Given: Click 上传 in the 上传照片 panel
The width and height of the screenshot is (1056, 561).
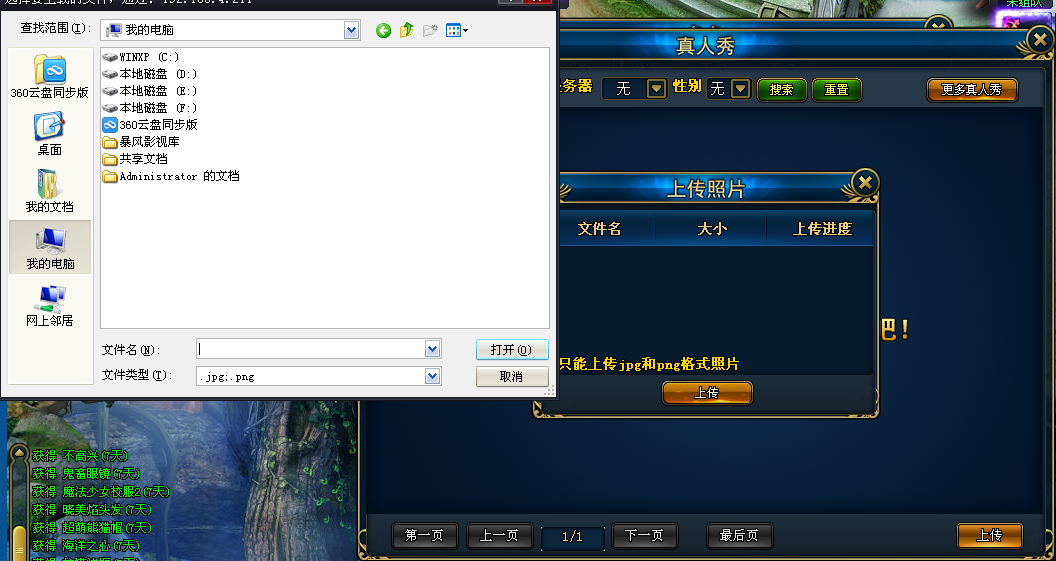Looking at the screenshot, I should pos(707,393).
